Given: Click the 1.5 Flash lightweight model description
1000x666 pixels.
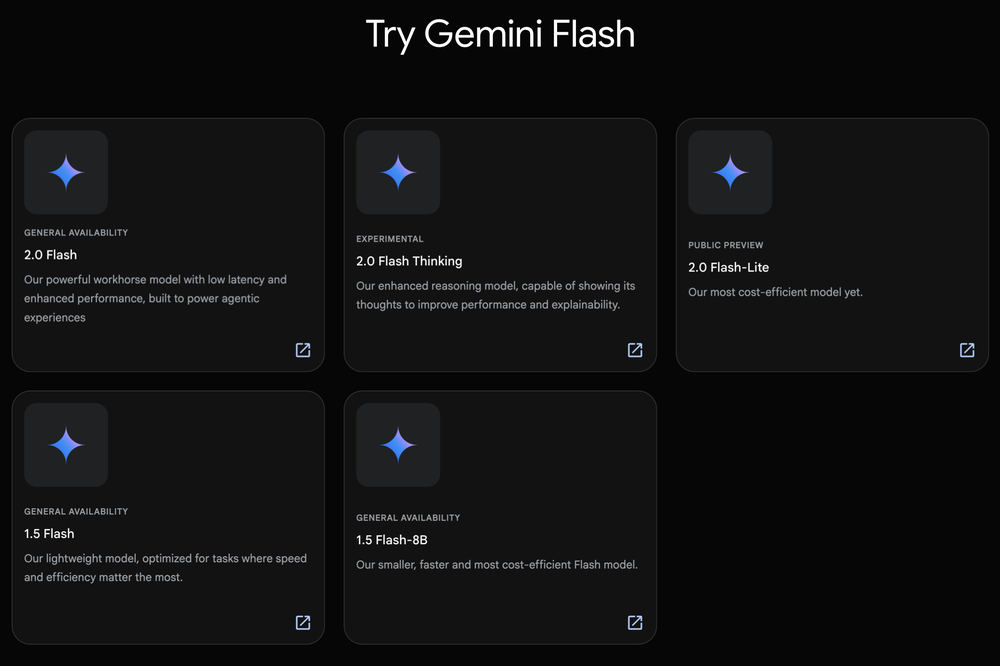Looking at the screenshot, I should [165, 568].
